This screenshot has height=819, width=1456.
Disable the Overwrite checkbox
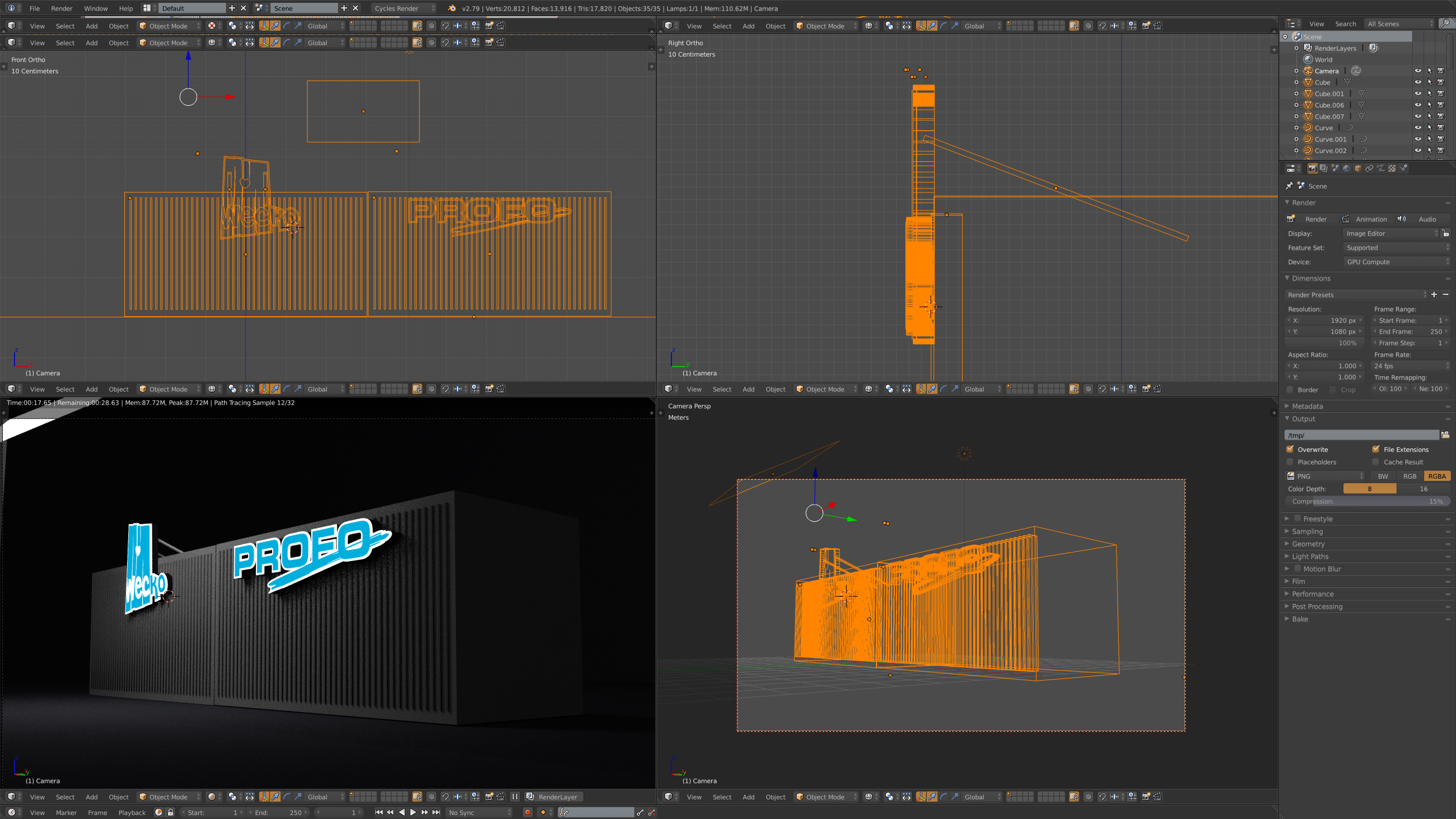(1290, 450)
